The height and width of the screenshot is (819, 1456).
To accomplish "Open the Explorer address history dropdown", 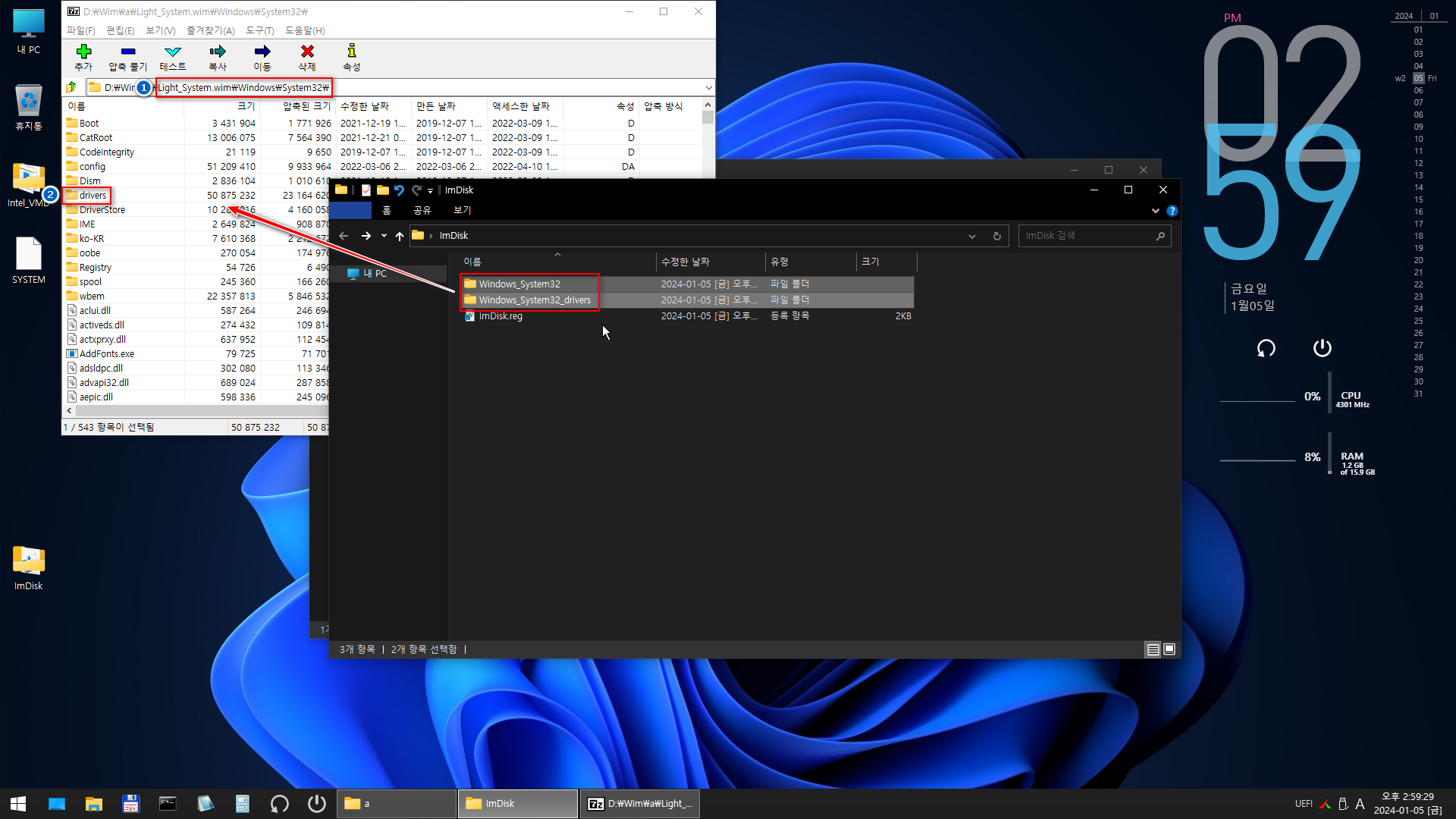I will point(972,236).
